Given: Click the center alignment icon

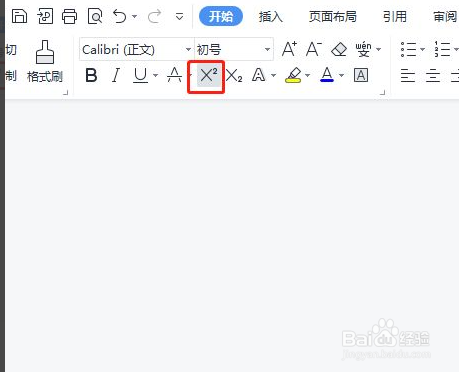Looking at the screenshot, I should coord(433,75).
